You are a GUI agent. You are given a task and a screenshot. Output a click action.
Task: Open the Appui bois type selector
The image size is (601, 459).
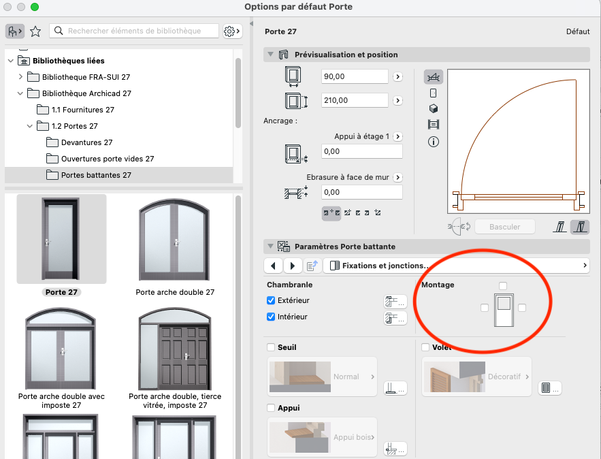coord(322,437)
